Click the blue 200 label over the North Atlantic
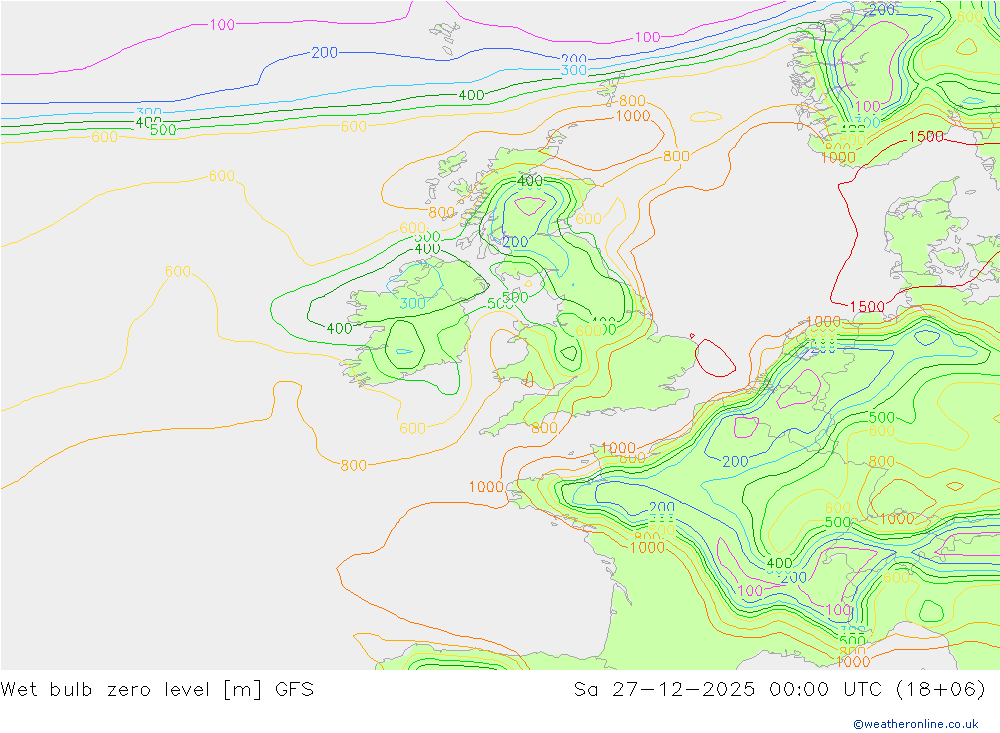This screenshot has width=1000, height=733. [x=325, y=52]
